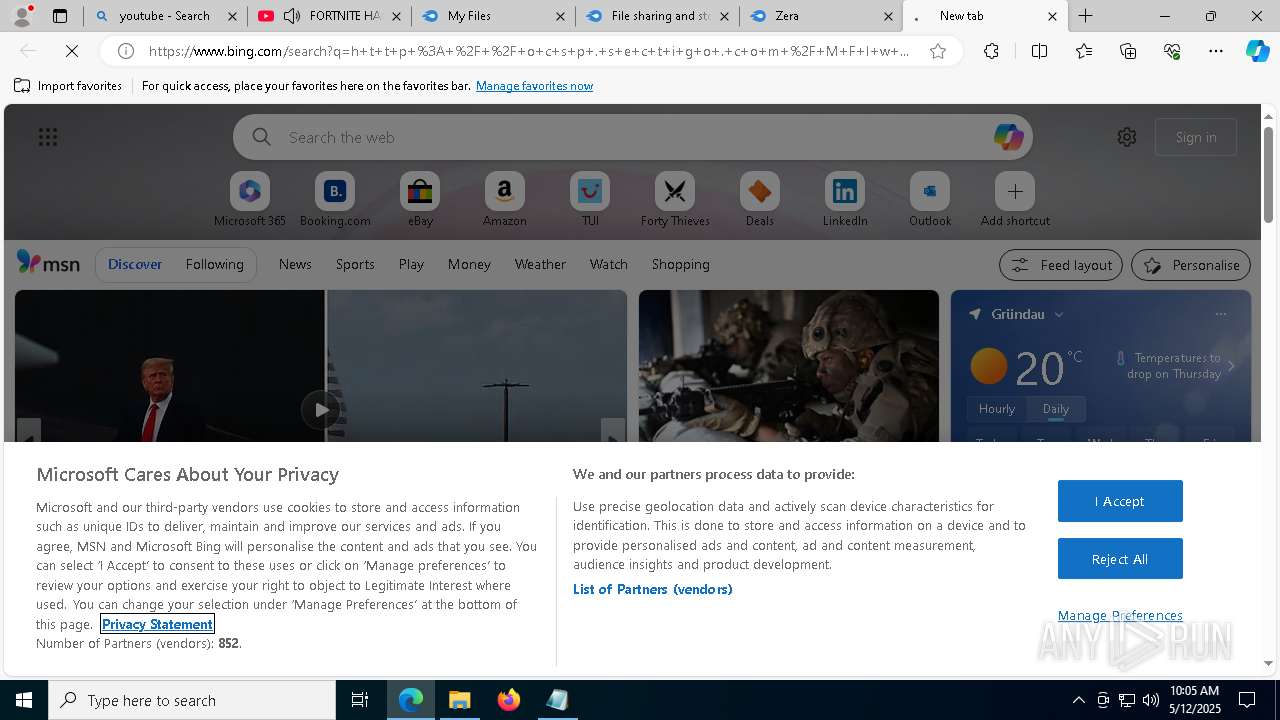The height and width of the screenshot is (720, 1280).
Task: Open the LinkedIn shortcut
Action: (845, 199)
